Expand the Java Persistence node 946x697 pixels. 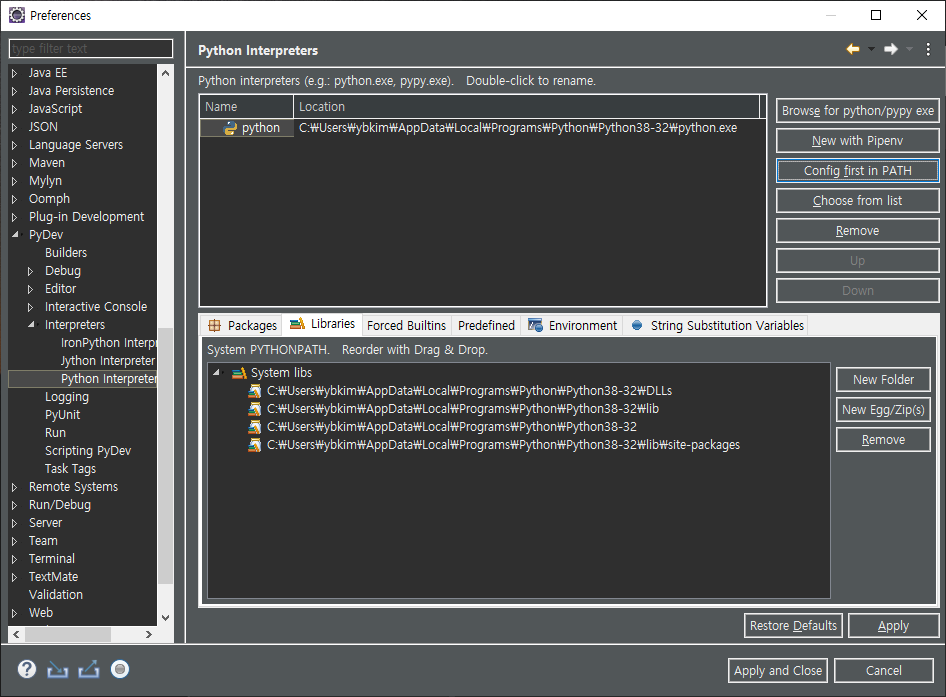click(x=15, y=91)
